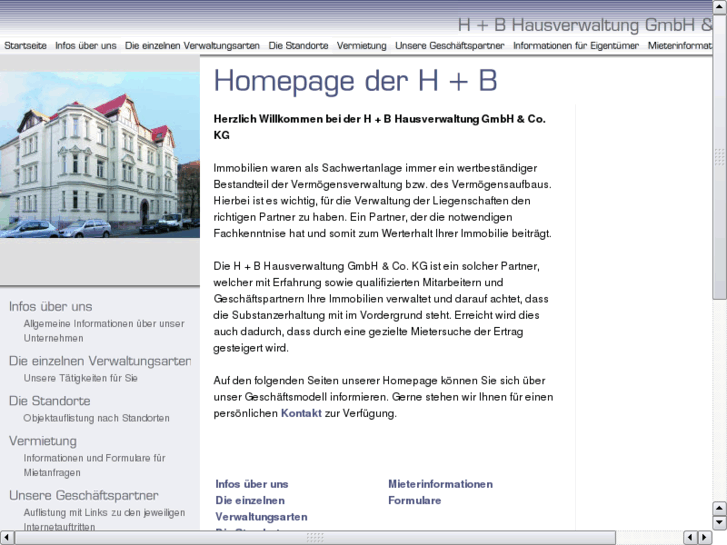Click sidebar text Objektauflistung nach Standorten
This screenshot has height=545, width=727.
point(96,418)
